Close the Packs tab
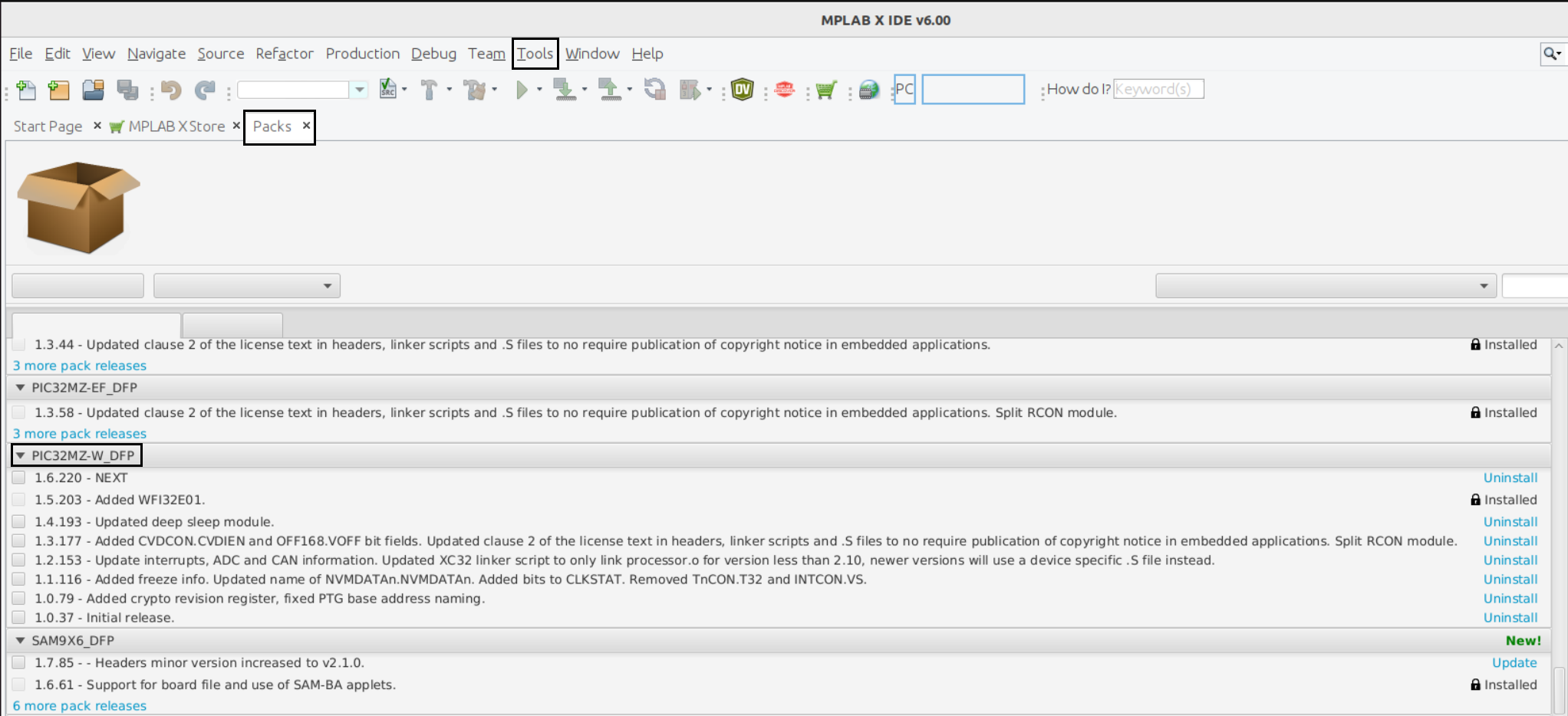 (x=306, y=125)
